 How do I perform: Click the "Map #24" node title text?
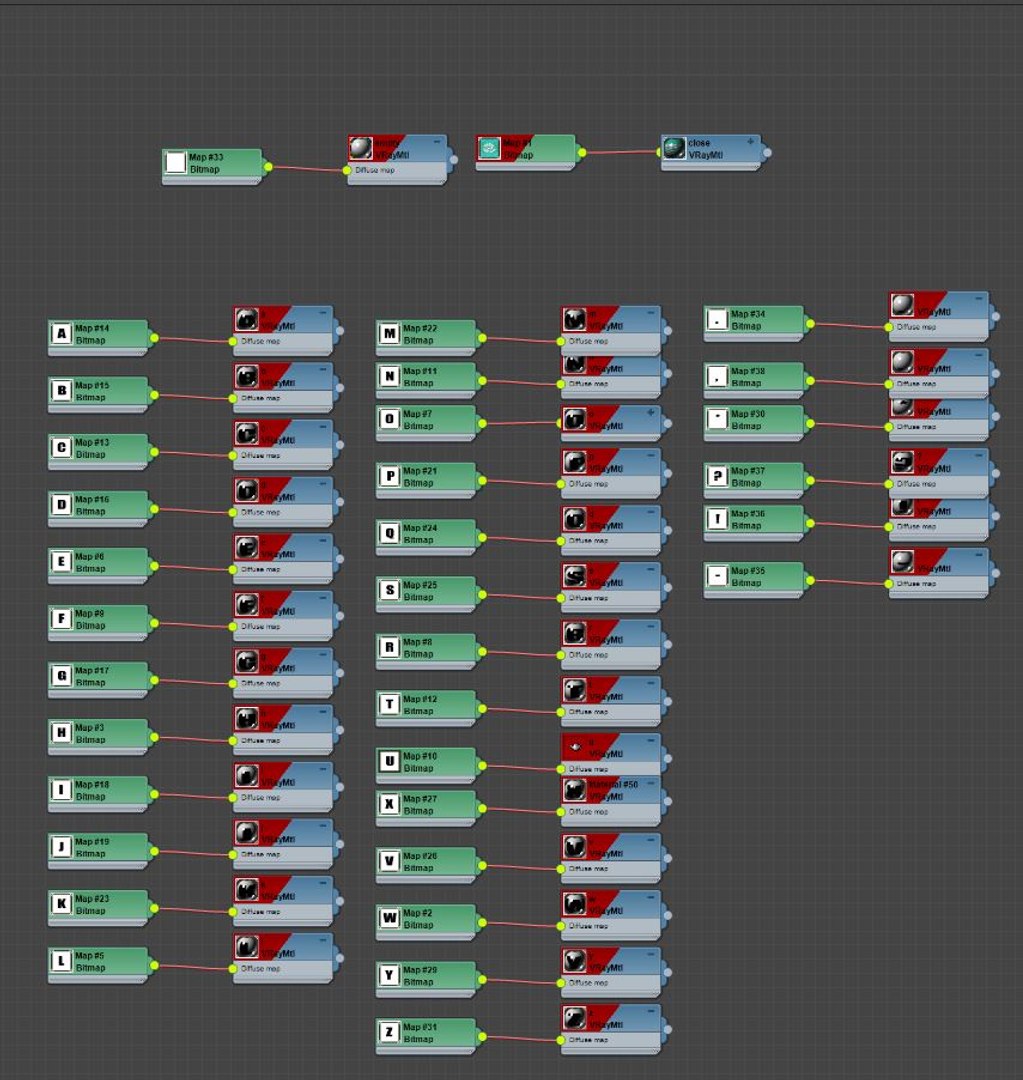[420, 528]
